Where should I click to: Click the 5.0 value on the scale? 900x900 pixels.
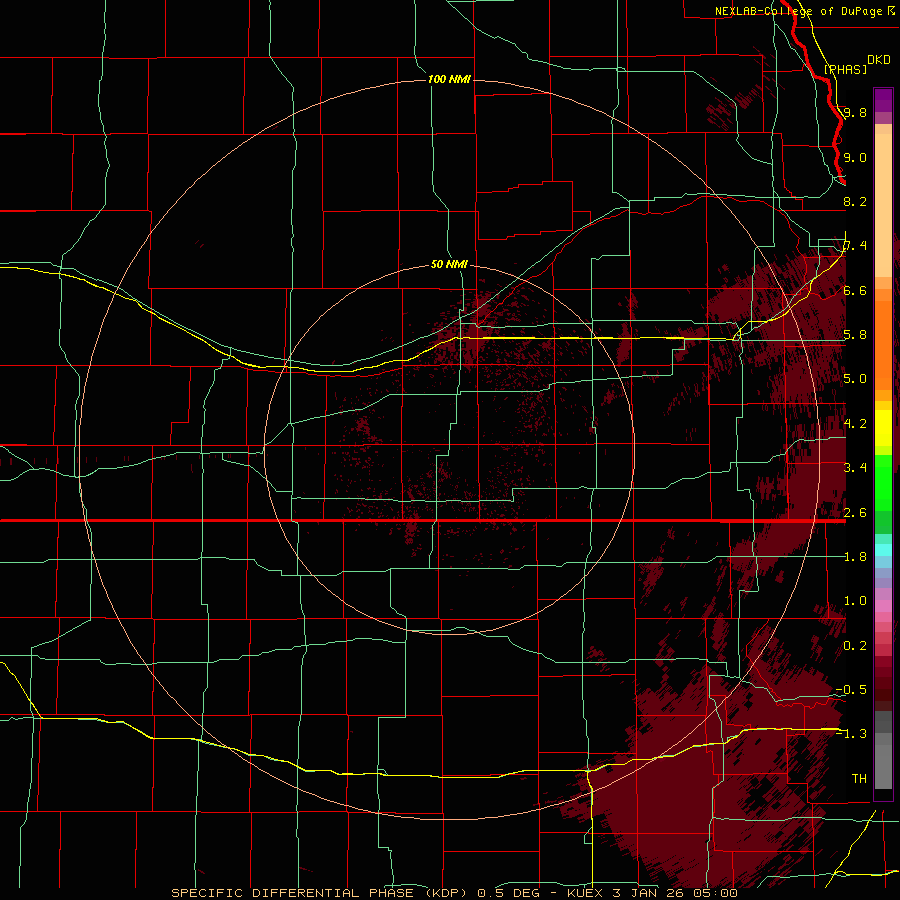[855, 379]
